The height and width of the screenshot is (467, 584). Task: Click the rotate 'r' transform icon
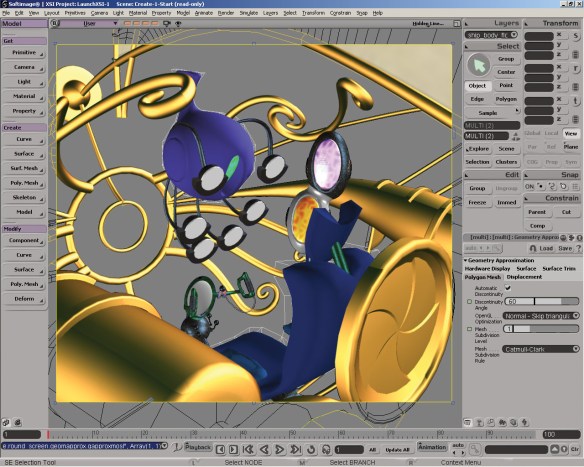pos(576,69)
